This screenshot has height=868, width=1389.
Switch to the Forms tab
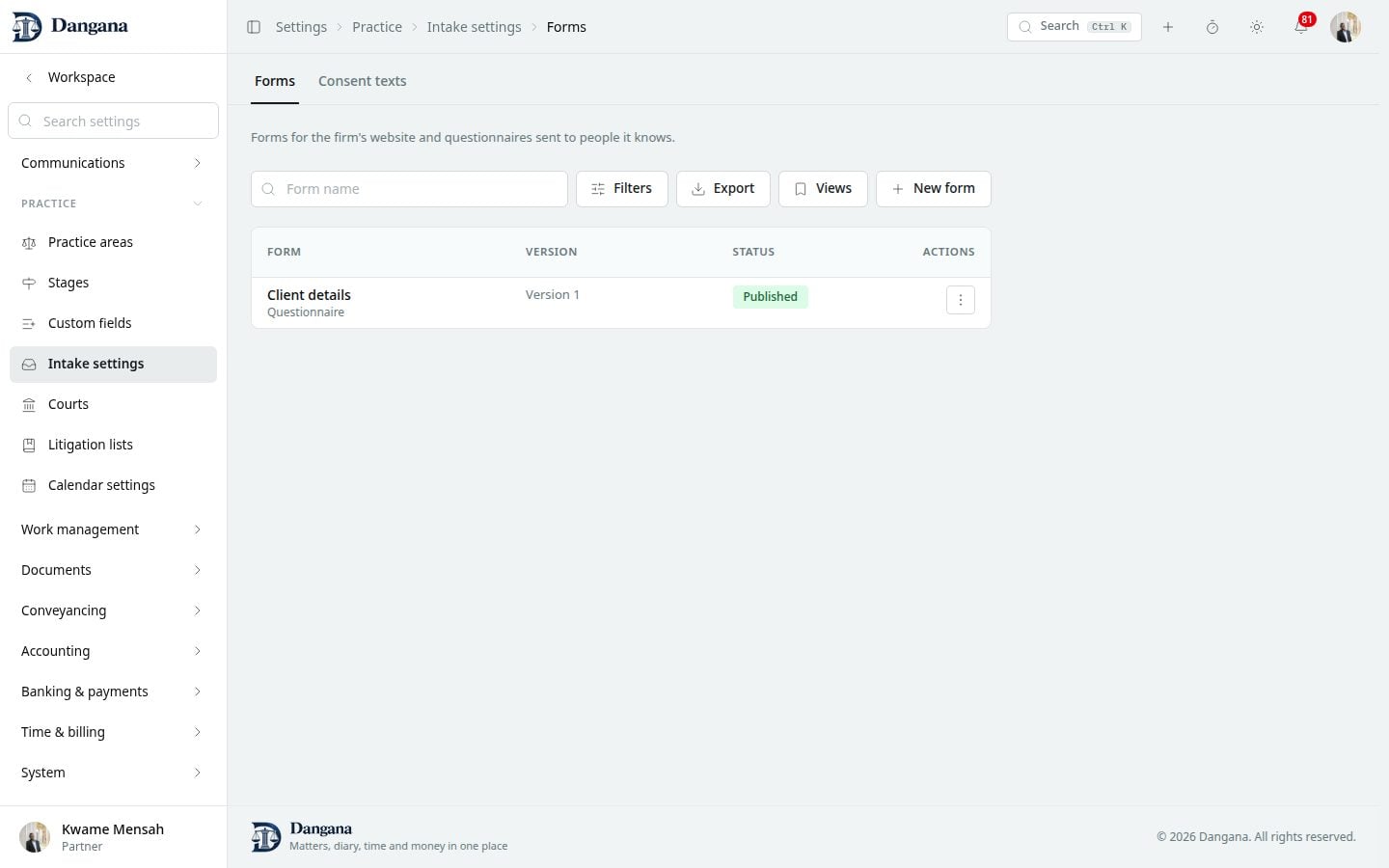tap(275, 81)
